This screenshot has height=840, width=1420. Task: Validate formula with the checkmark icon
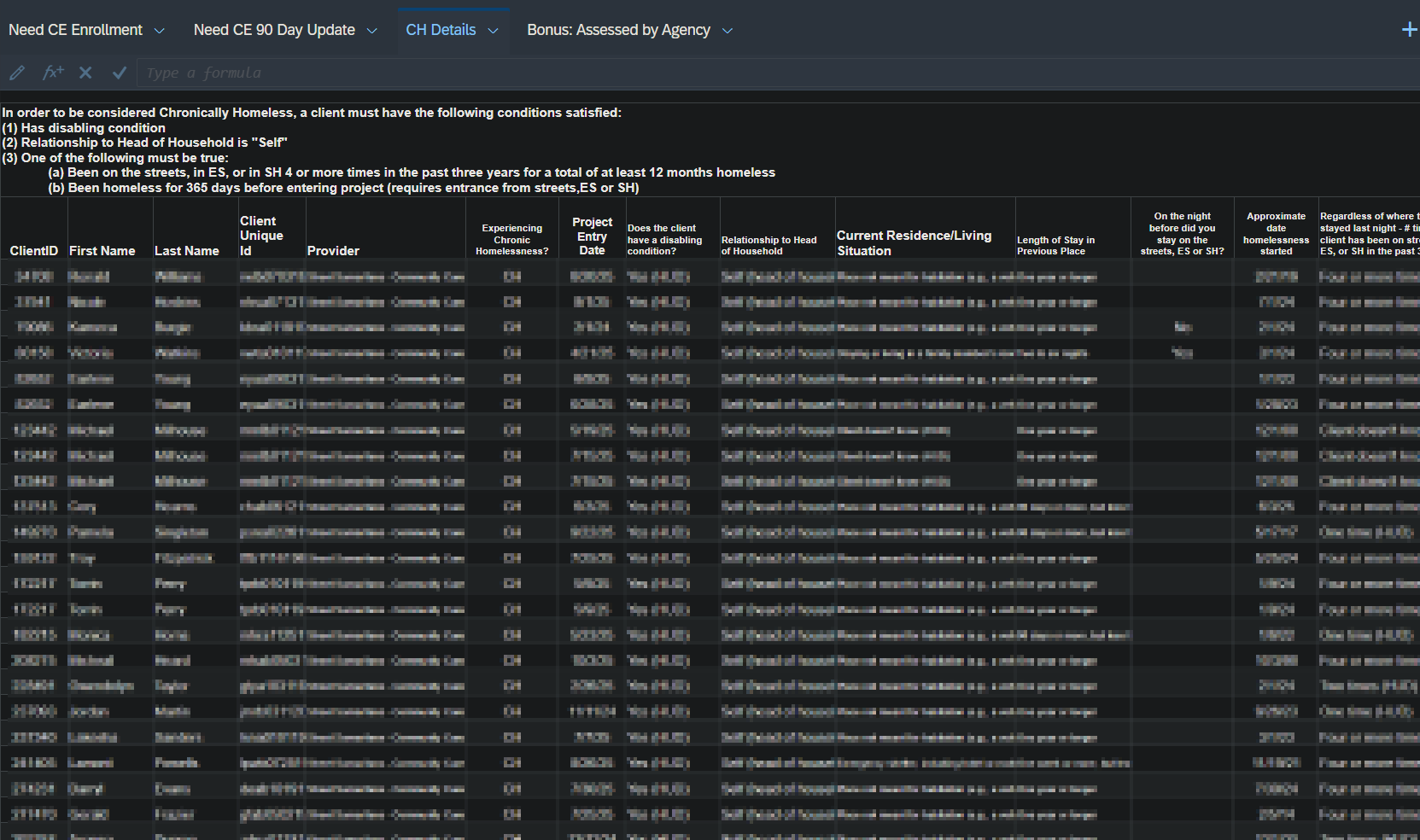[120, 73]
